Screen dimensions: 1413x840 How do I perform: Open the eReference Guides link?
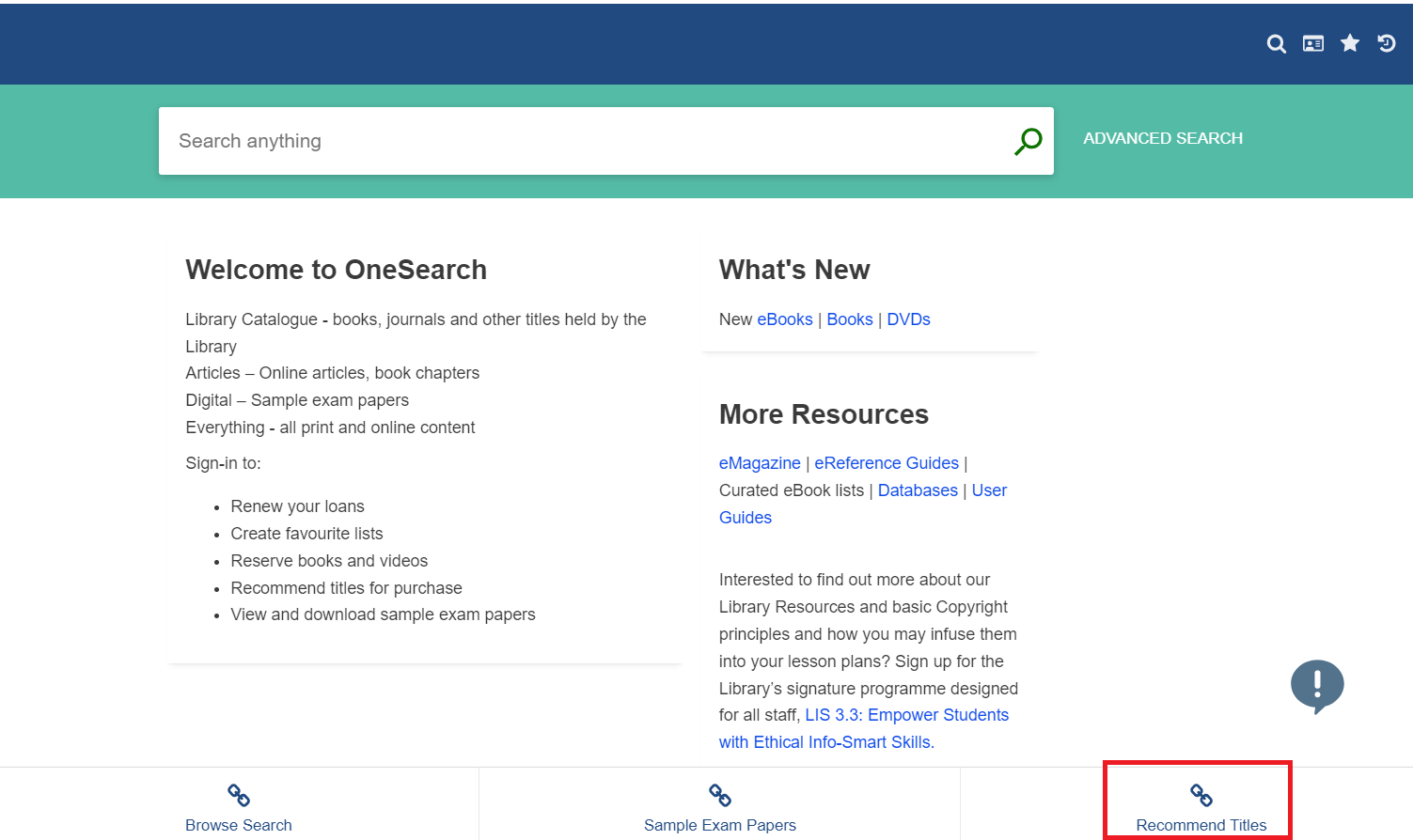click(x=886, y=462)
